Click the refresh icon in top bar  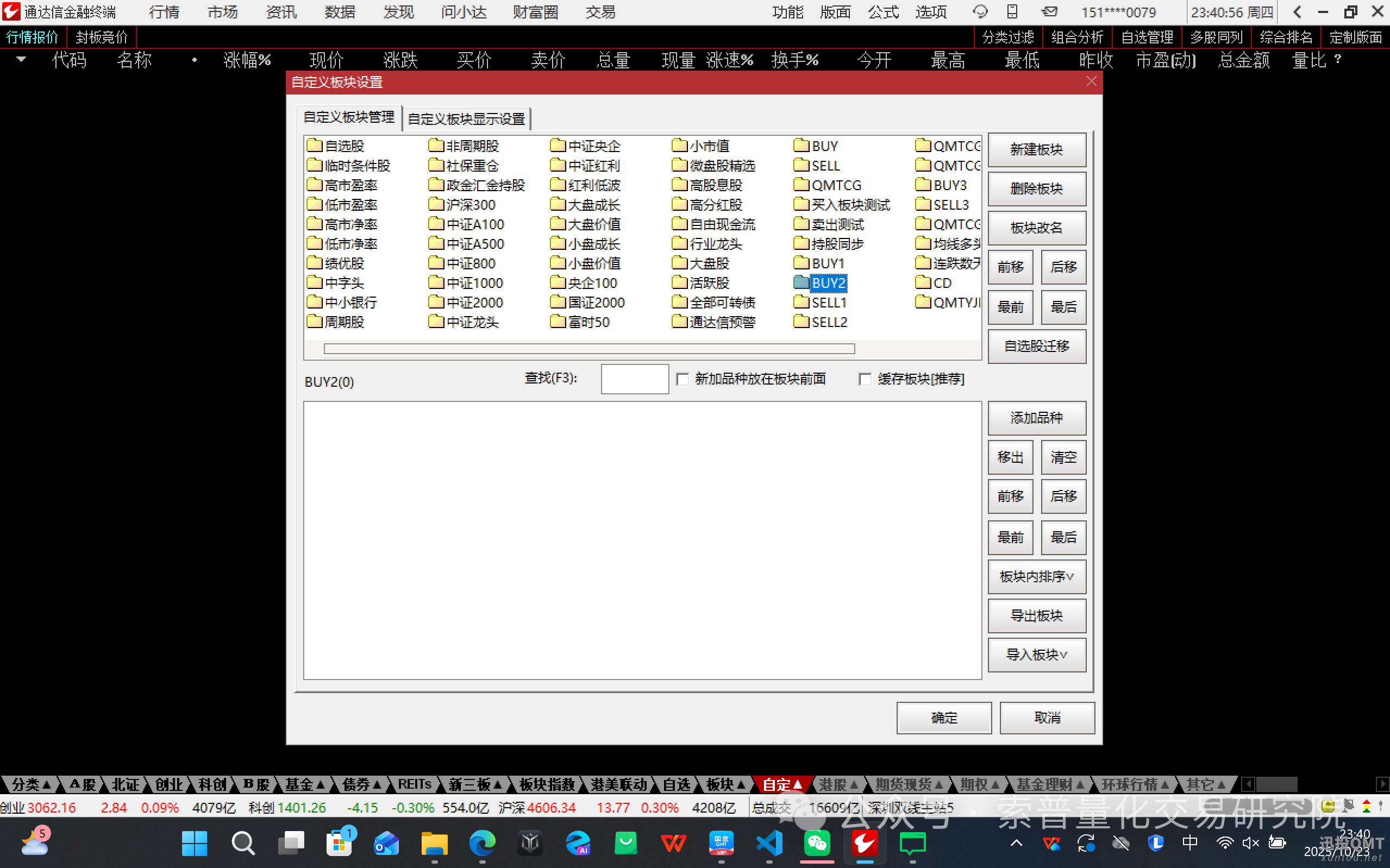tap(980, 12)
